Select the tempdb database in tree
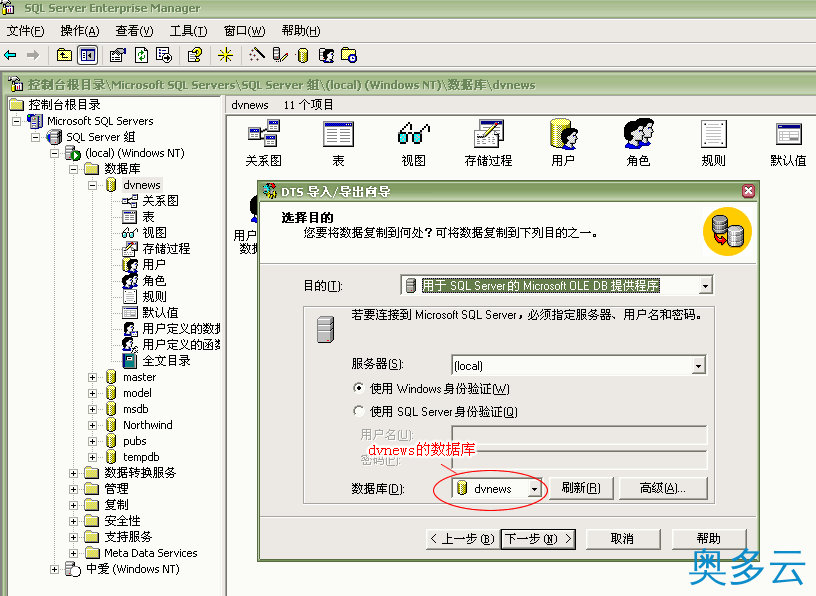The height and width of the screenshot is (596, 816). pyautogui.click(x=141, y=458)
